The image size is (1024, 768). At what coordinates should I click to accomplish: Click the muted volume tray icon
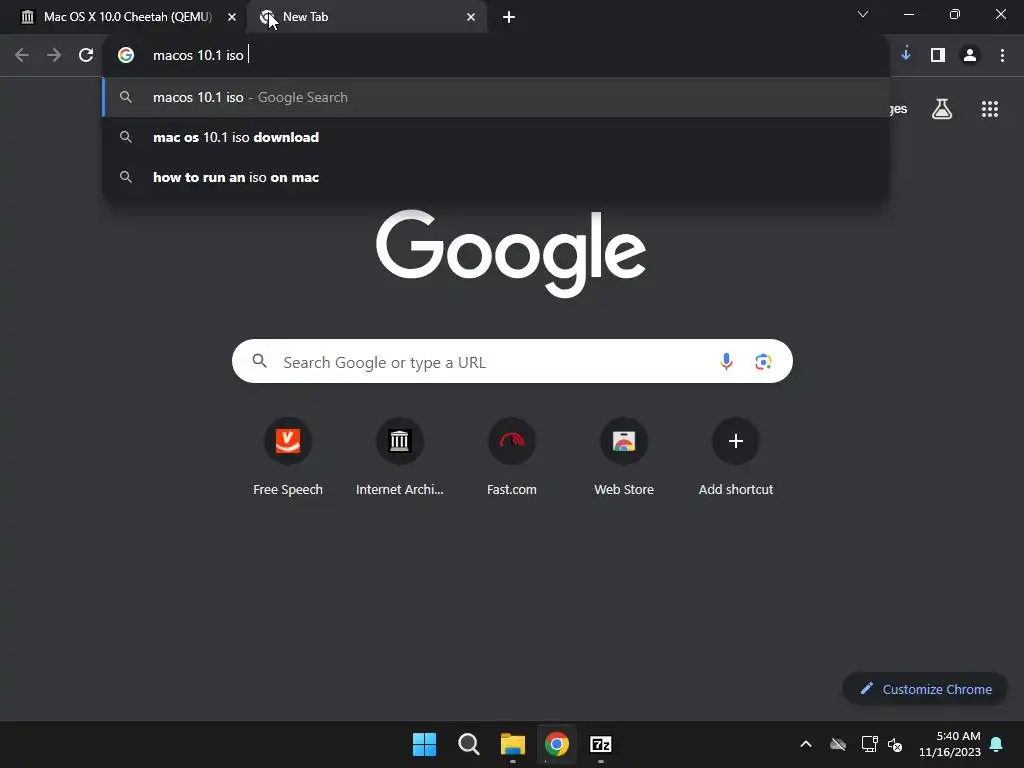click(895, 744)
